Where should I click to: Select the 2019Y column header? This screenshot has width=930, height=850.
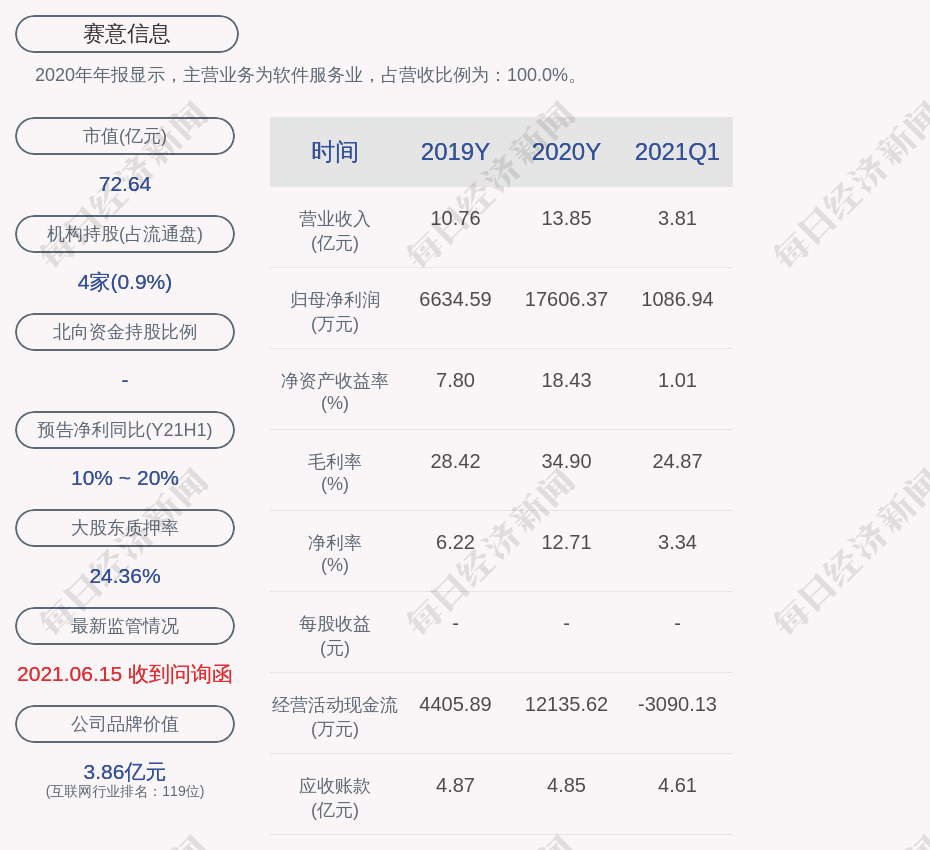(x=455, y=152)
